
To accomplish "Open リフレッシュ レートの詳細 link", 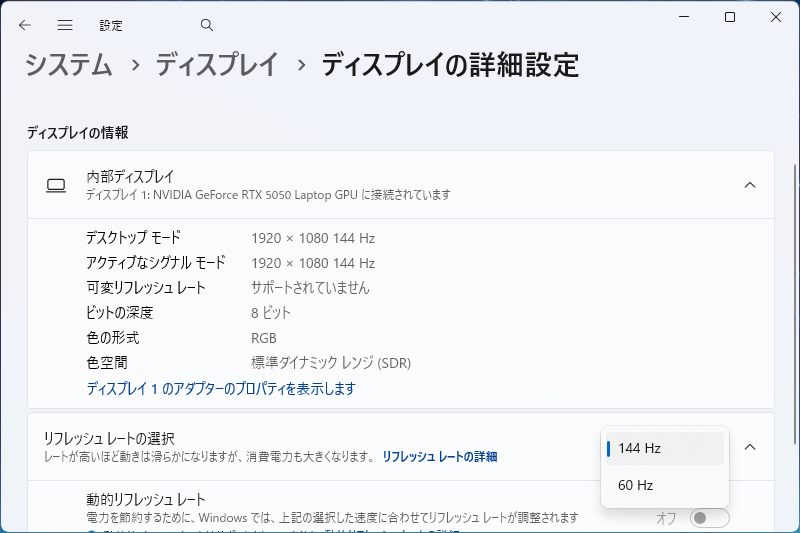I will 440,456.
